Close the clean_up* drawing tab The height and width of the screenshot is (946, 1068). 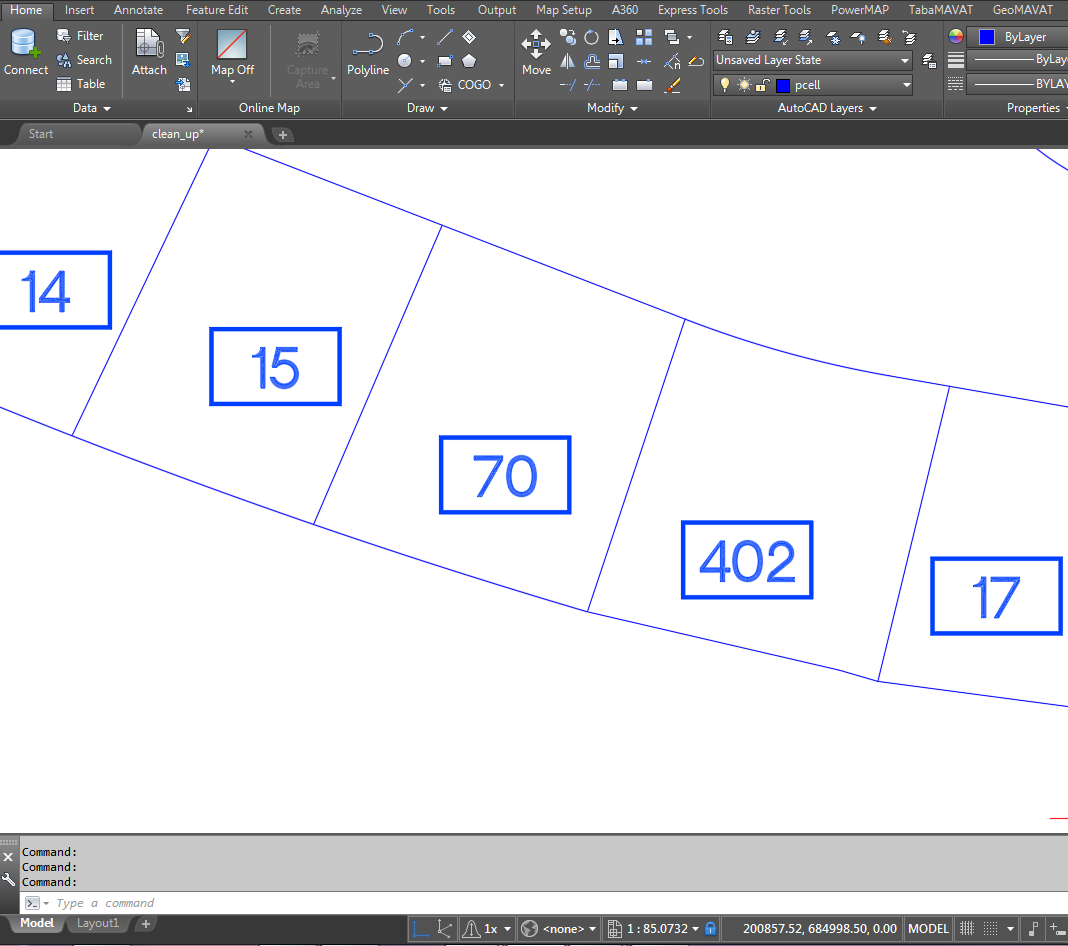coord(248,134)
